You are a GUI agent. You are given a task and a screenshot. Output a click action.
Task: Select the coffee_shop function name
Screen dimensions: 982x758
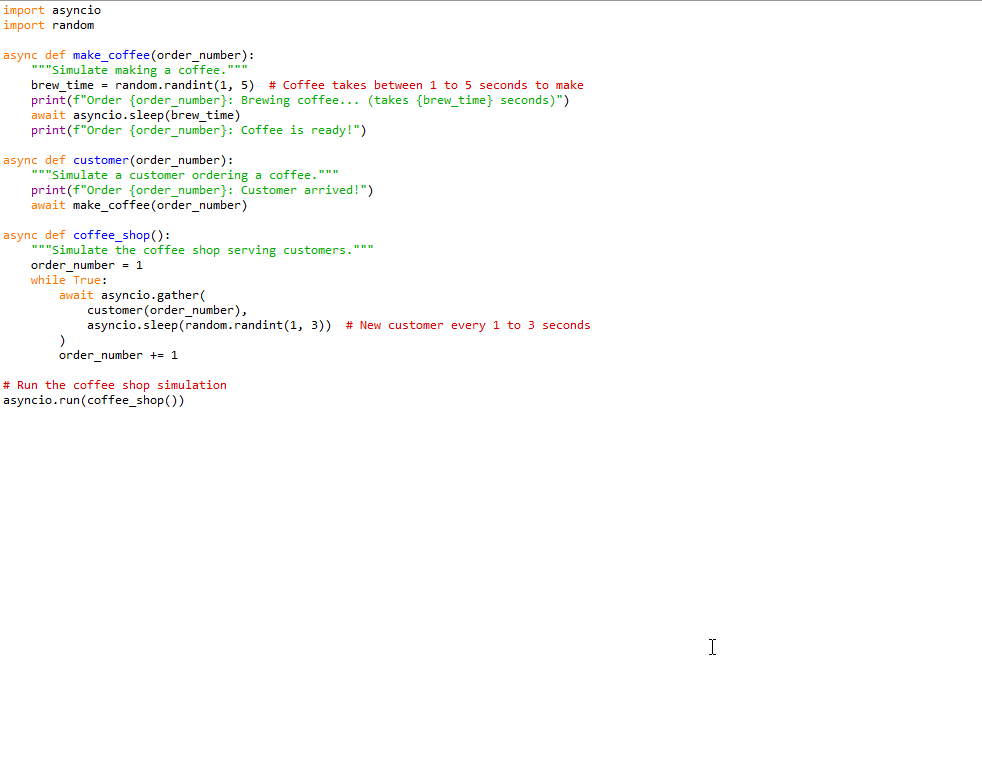point(110,234)
